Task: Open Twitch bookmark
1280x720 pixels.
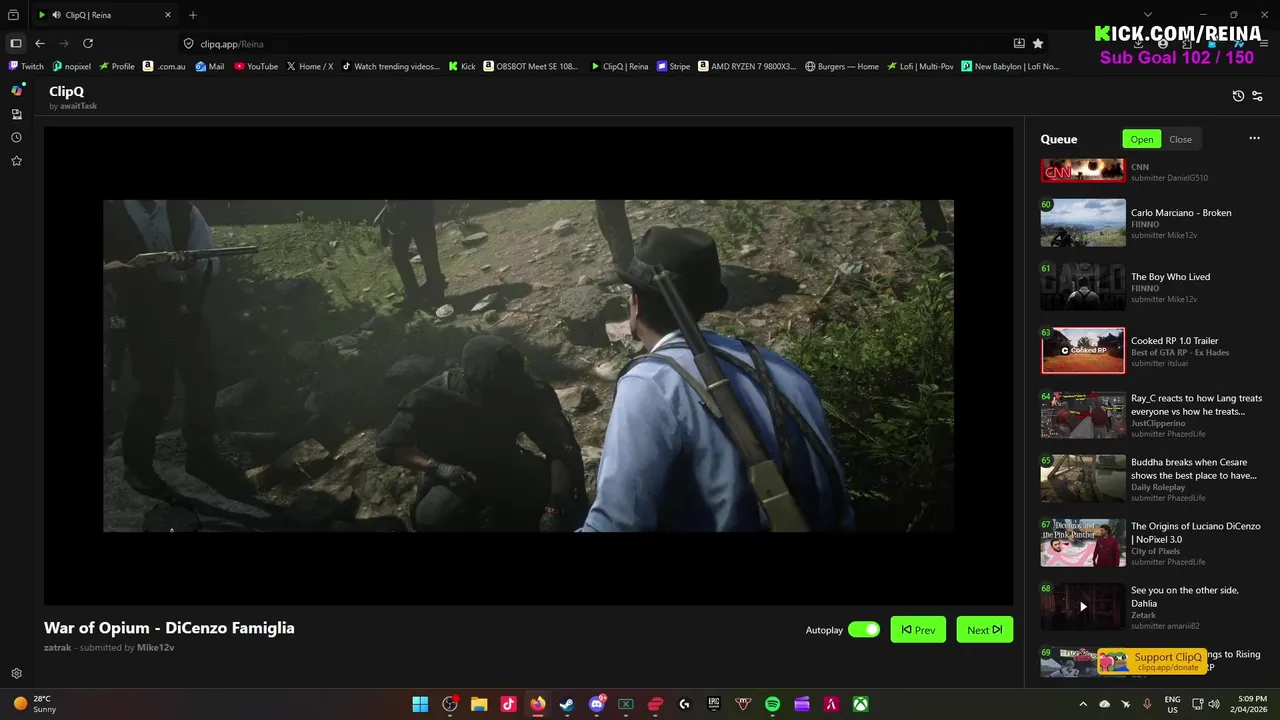Action: click(27, 67)
